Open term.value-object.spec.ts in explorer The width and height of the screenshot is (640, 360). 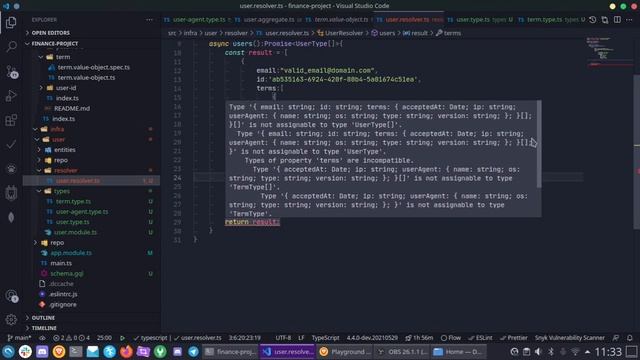91,67
